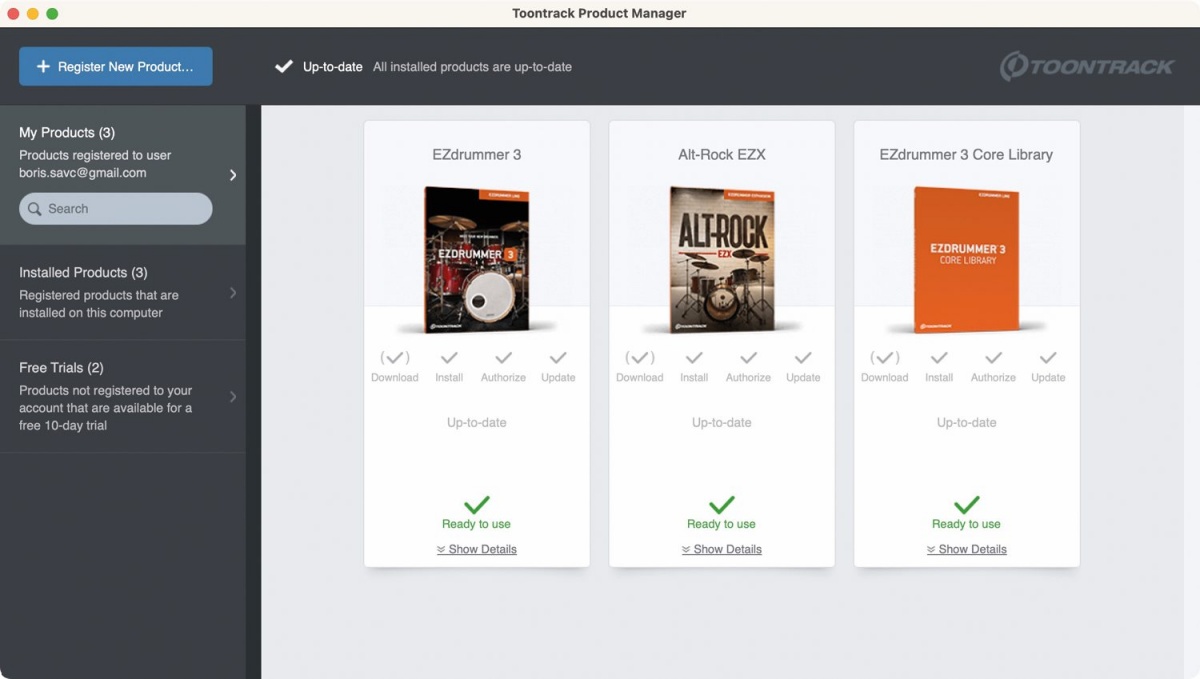Click the 'Alt-Rock EZX' card title
The image size is (1200, 679).
(722, 154)
